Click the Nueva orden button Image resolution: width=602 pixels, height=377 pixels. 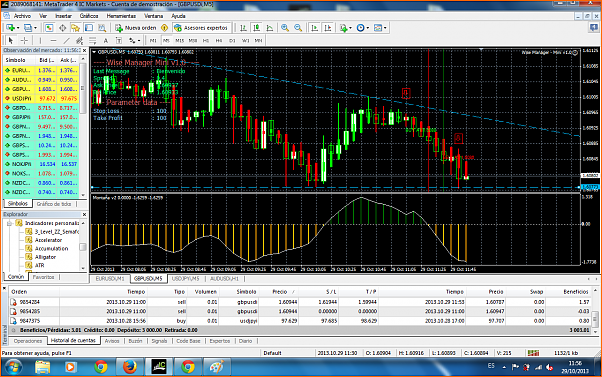point(137,28)
